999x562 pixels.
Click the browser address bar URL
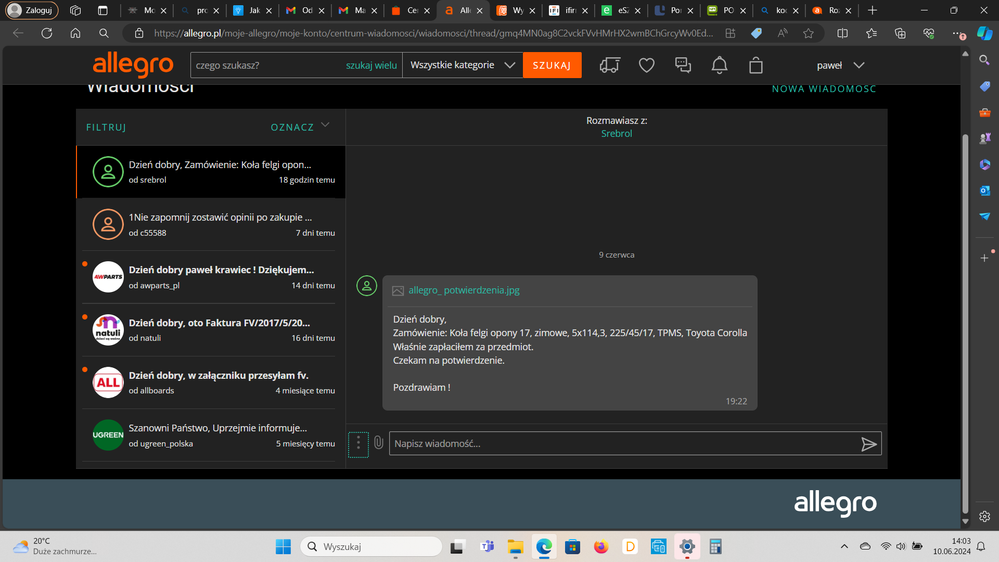click(x=433, y=33)
